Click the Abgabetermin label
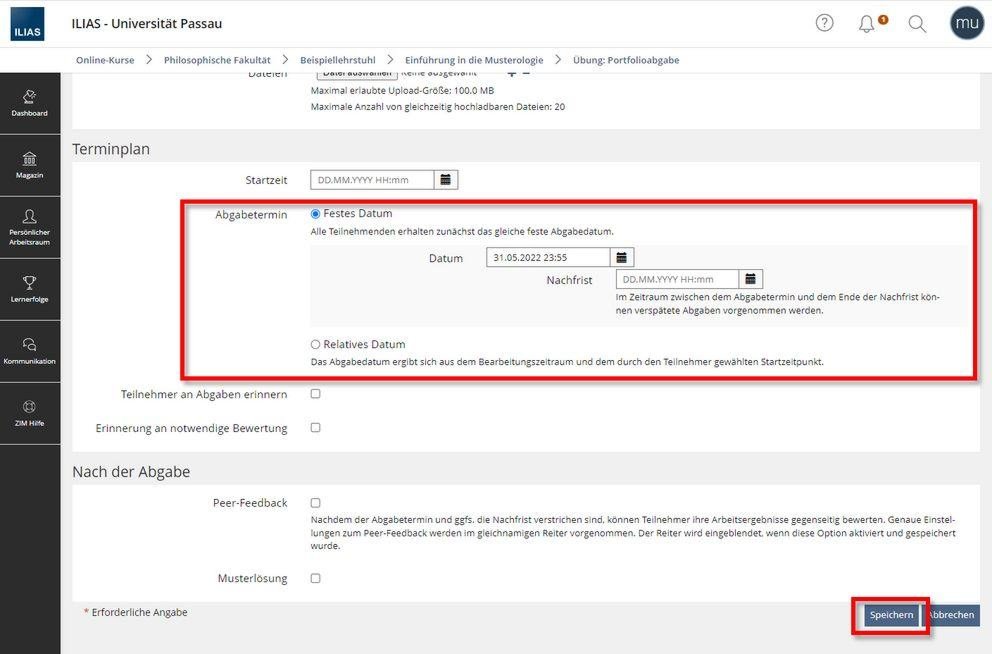The height and width of the screenshot is (654, 992). pyautogui.click(x=251, y=214)
